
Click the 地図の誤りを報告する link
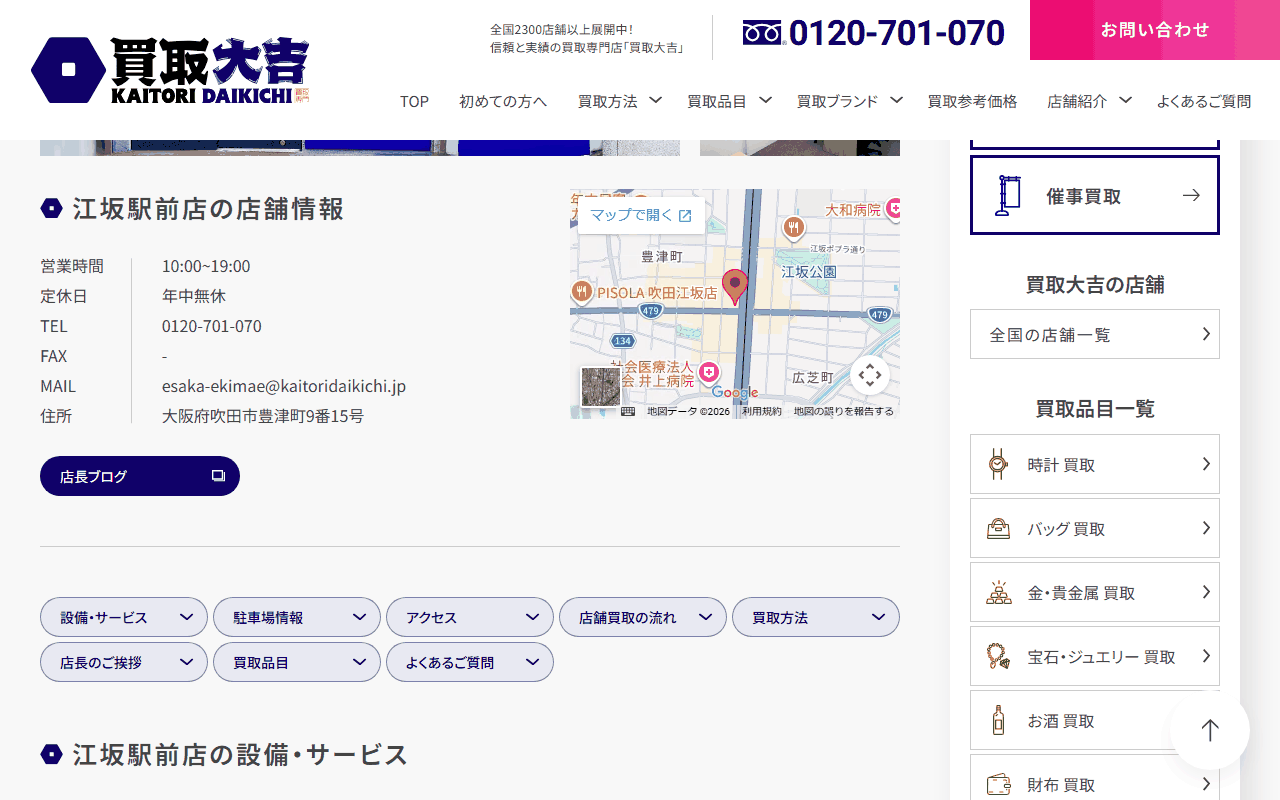click(x=844, y=411)
